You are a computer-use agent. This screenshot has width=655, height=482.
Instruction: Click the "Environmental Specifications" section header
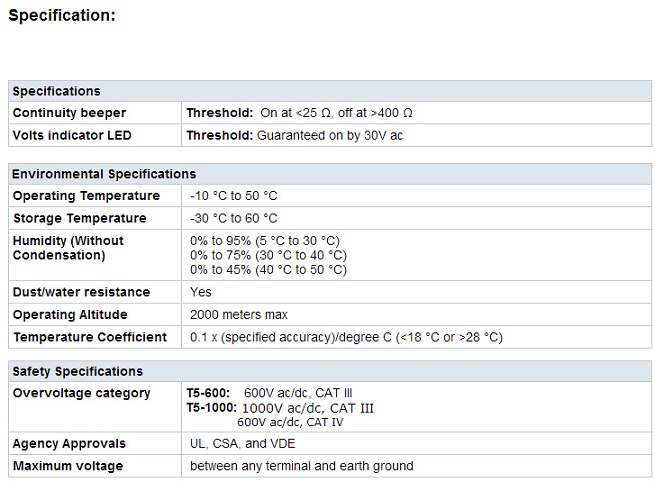click(104, 174)
